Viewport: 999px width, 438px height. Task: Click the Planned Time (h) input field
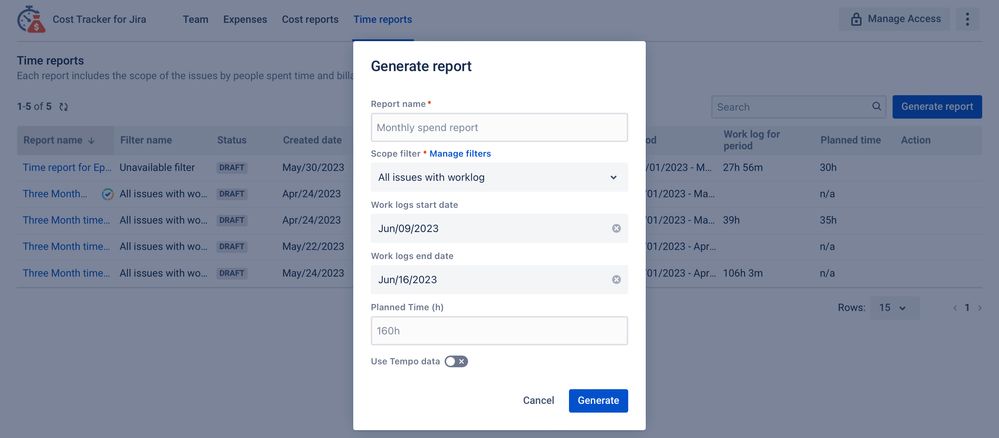(500, 331)
